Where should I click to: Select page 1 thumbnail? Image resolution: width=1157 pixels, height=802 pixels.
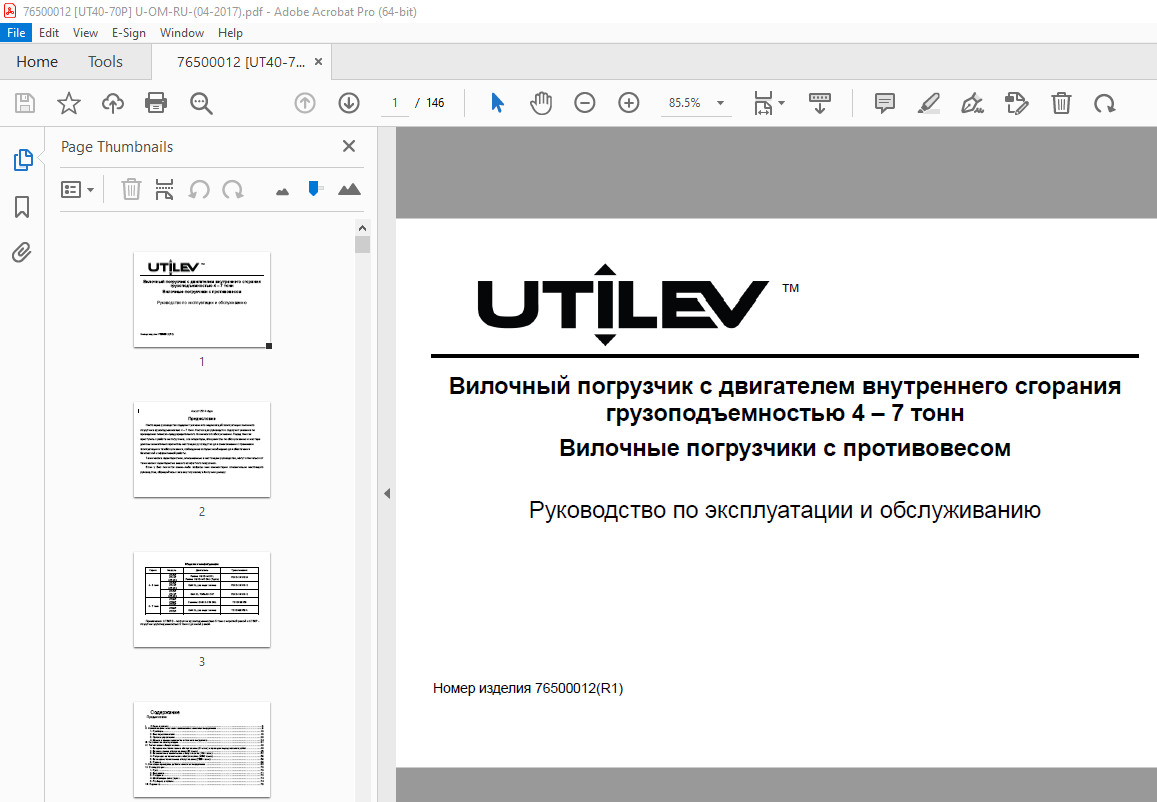(x=201, y=300)
